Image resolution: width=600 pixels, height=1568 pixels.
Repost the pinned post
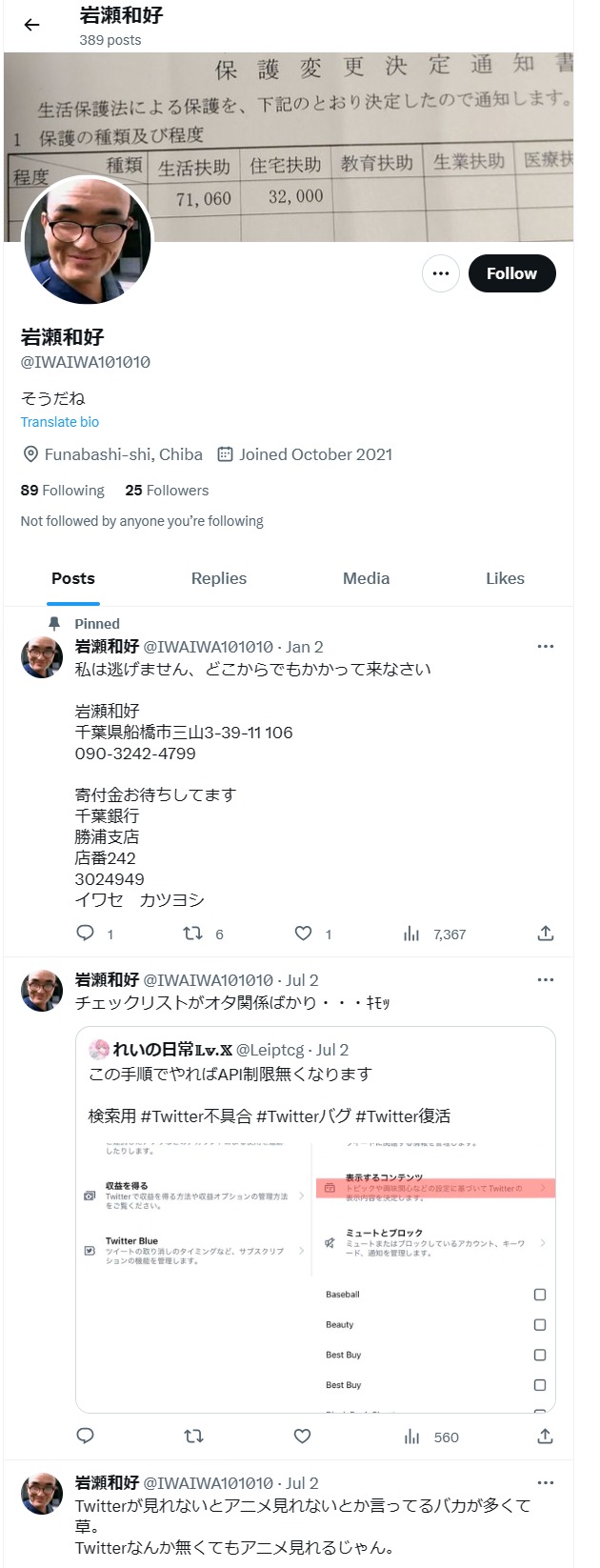(x=193, y=934)
